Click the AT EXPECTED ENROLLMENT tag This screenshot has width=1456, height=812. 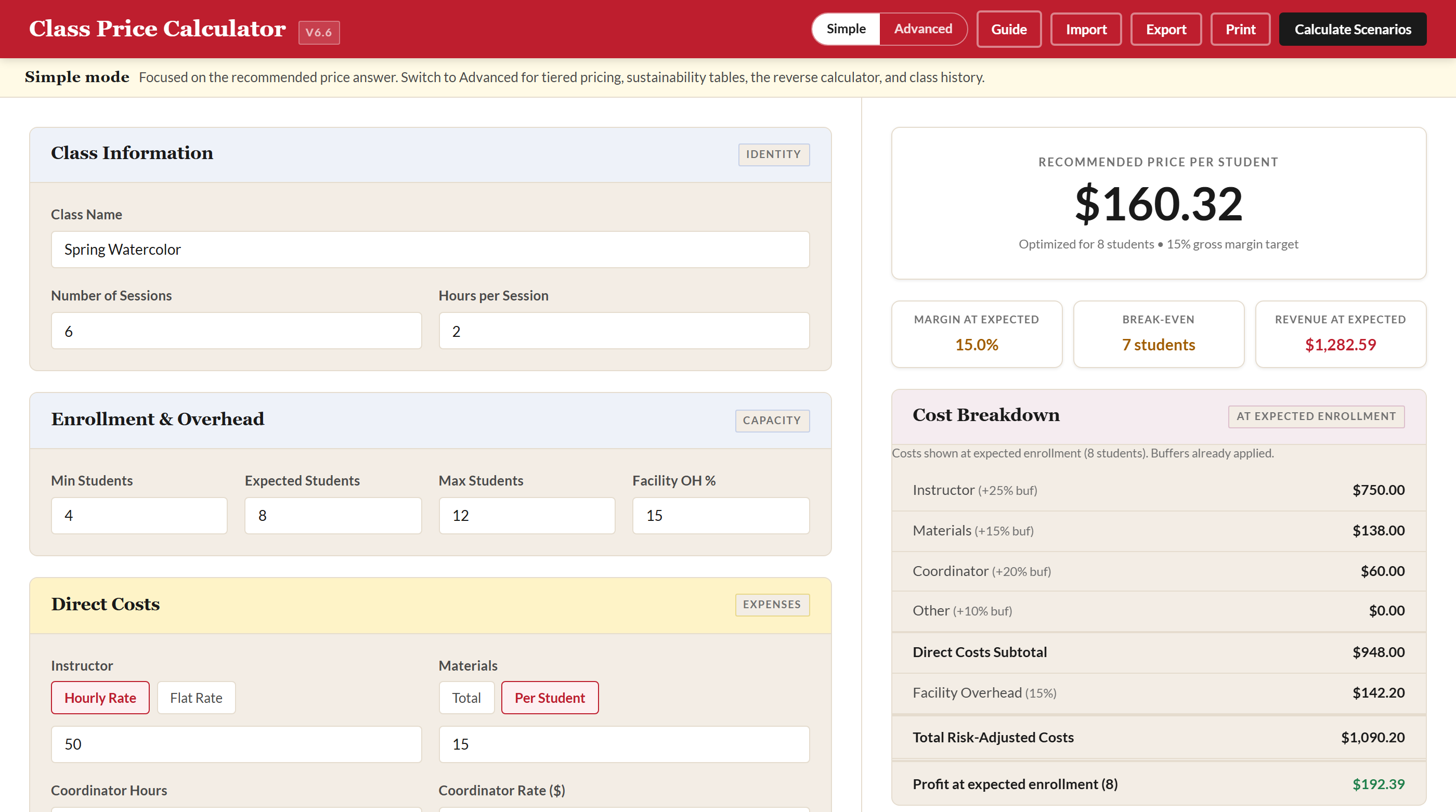[1316, 416]
